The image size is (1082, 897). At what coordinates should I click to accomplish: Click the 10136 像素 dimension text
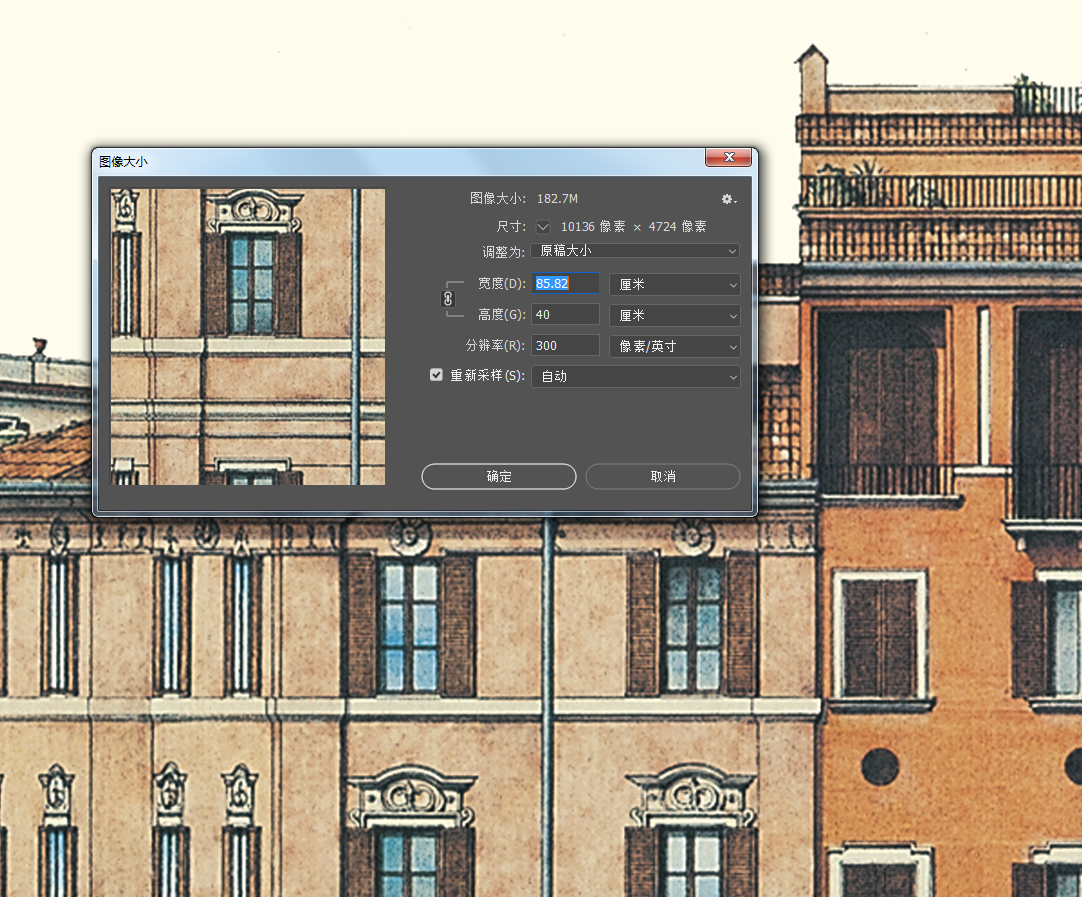(x=593, y=226)
